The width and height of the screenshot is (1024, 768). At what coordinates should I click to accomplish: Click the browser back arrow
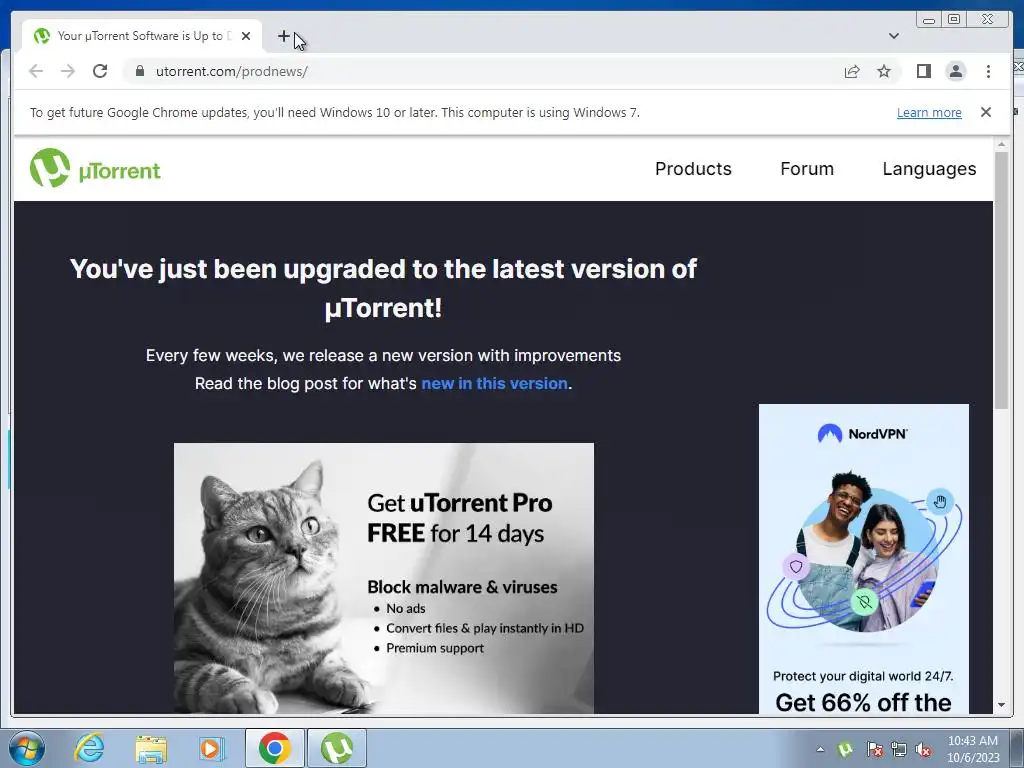[x=36, y=71]
